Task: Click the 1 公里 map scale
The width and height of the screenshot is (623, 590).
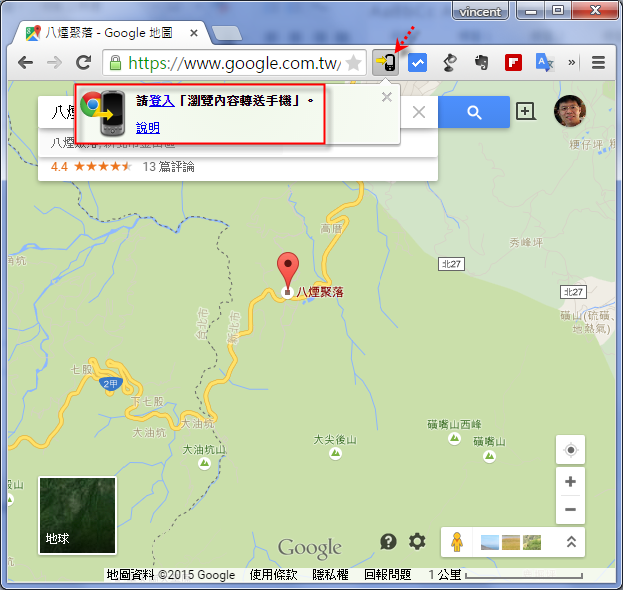Action: coord(505,575)
